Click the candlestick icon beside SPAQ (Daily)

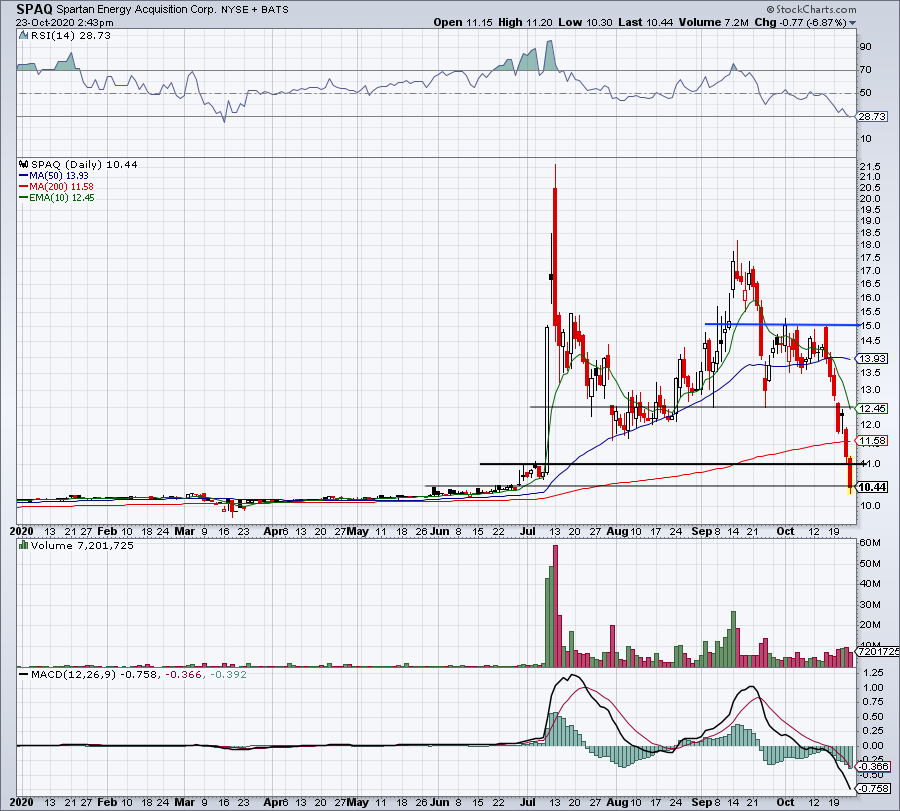[24, 164]
